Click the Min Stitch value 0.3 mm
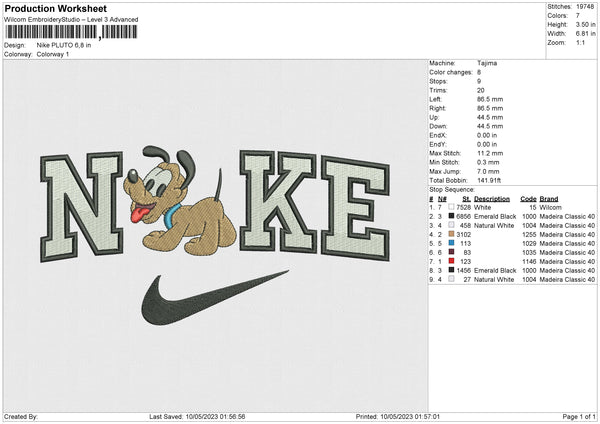 (x=488, y=162)
